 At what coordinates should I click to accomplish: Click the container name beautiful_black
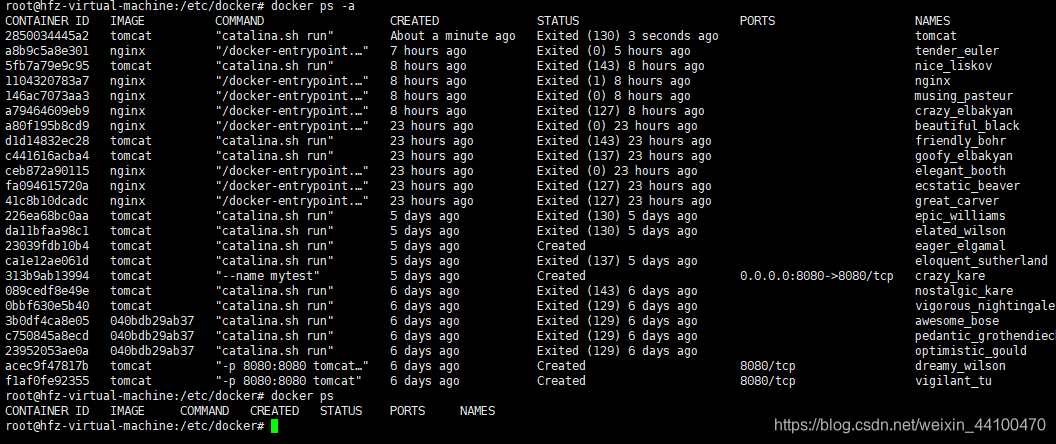(x=968, y=126)
